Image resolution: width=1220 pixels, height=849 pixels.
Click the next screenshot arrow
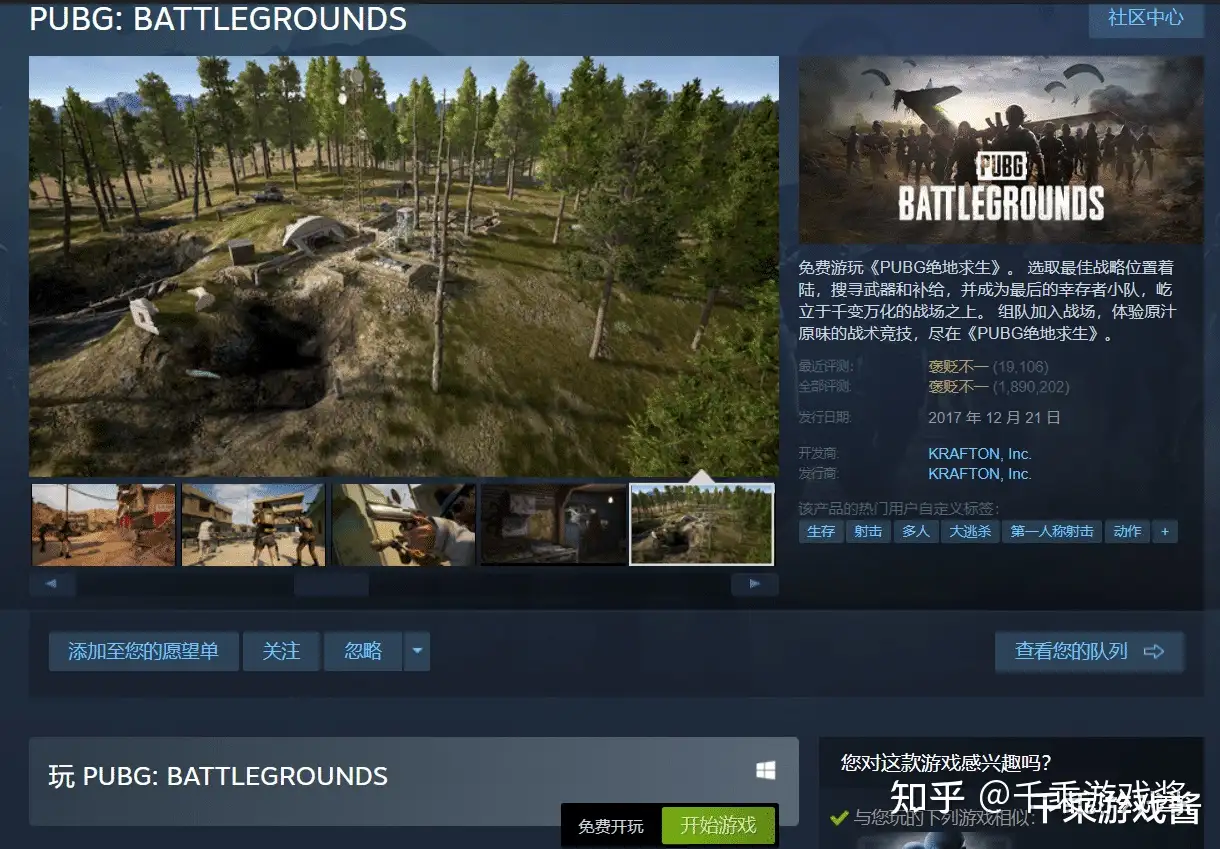[755, 583]
